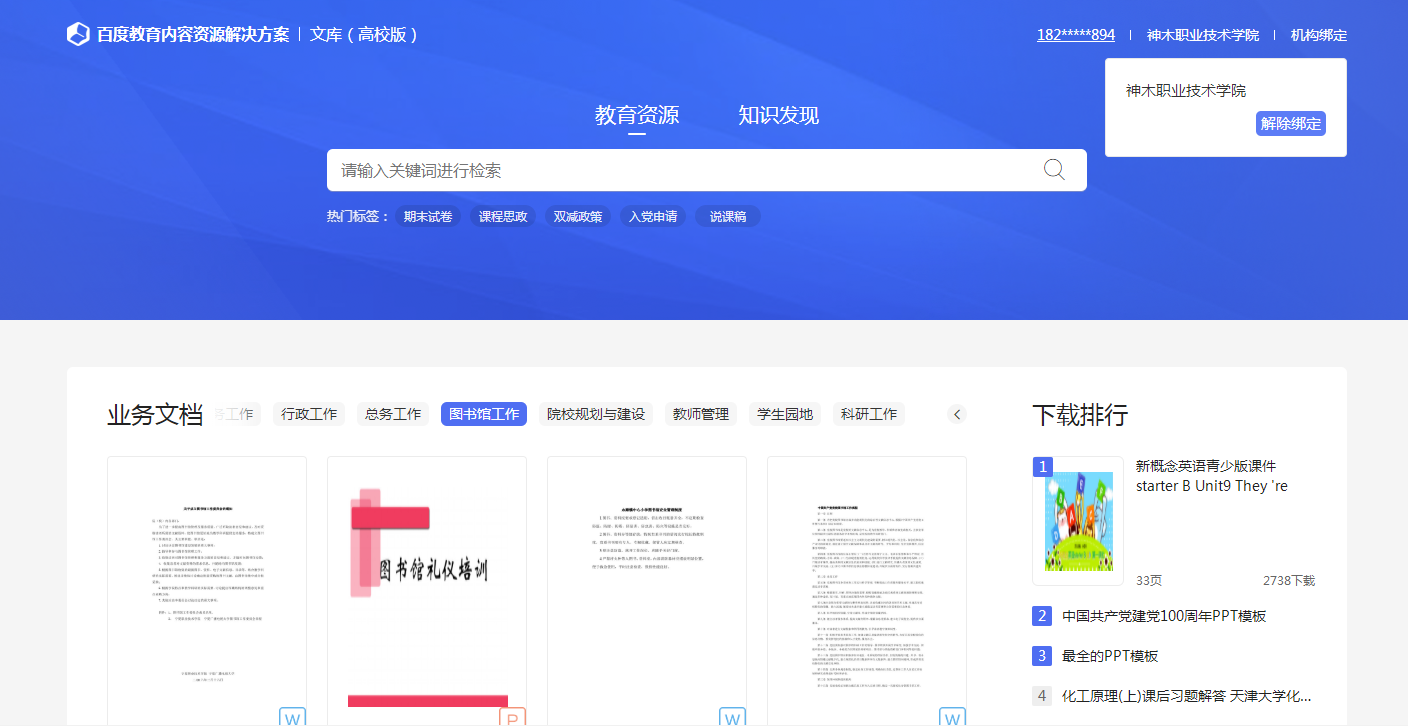Open the 神木职业技术学院 institution dropdown in header

pos(1202,35)
